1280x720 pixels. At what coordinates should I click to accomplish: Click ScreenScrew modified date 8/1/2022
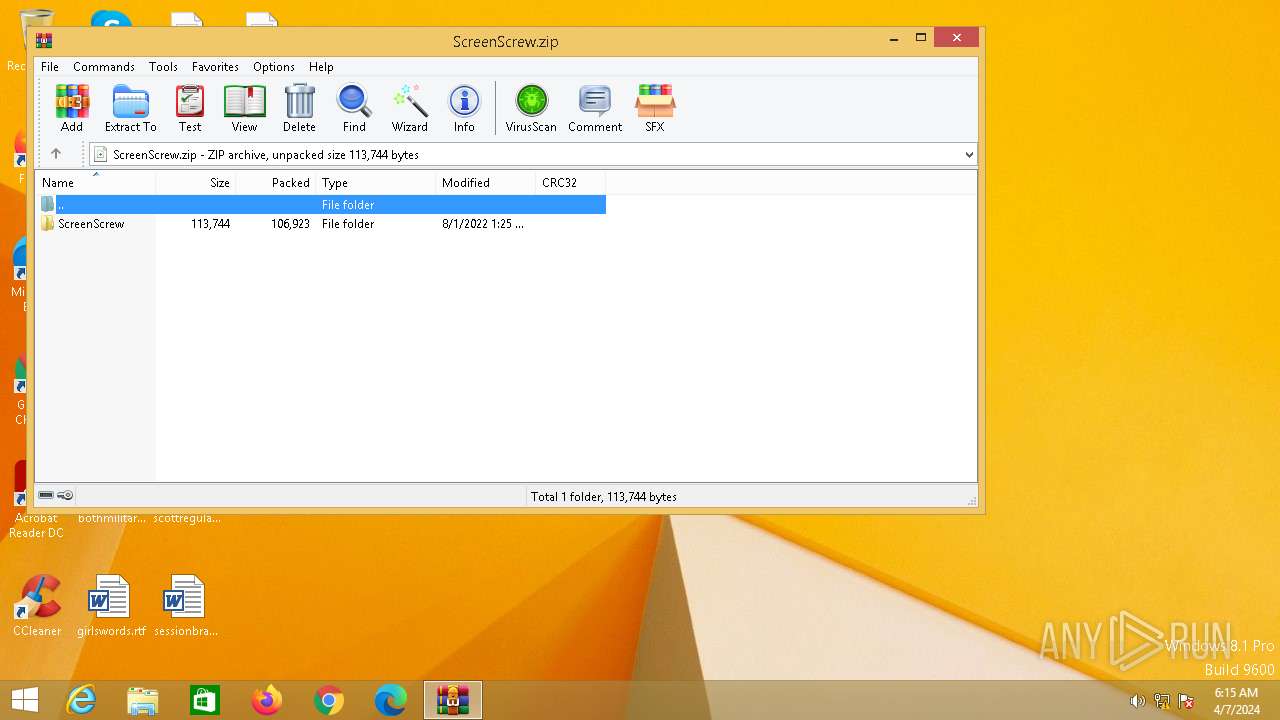483,224
